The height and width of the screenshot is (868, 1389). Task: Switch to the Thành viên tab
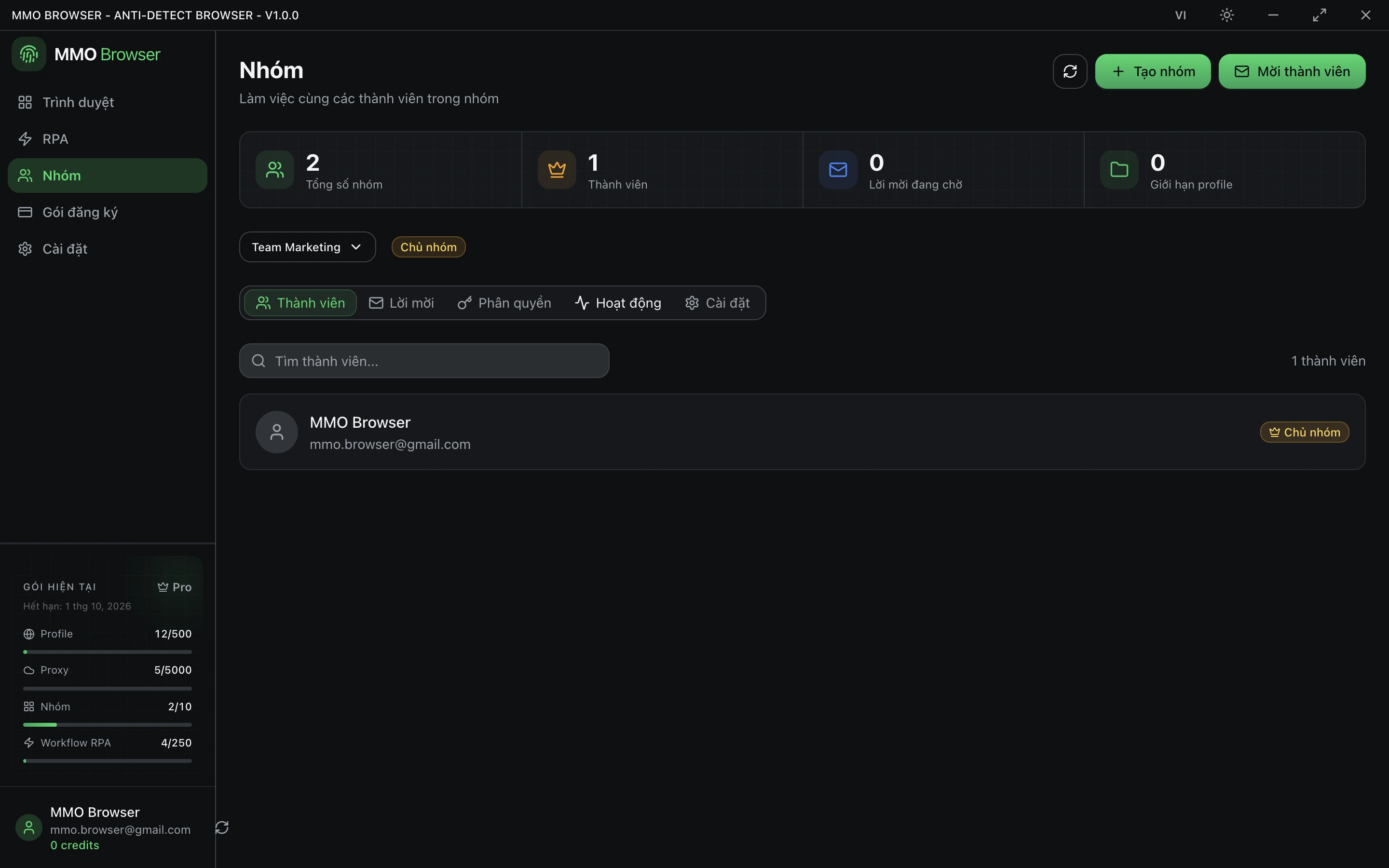click(x=300, y=302)
